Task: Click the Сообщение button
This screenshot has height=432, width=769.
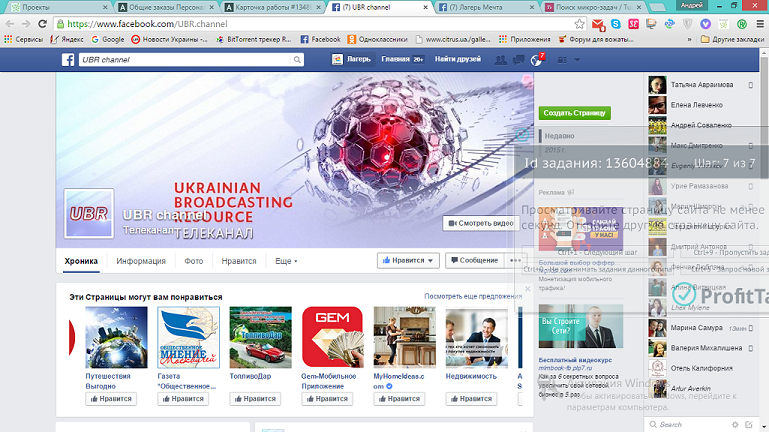Action: [475, 260]
